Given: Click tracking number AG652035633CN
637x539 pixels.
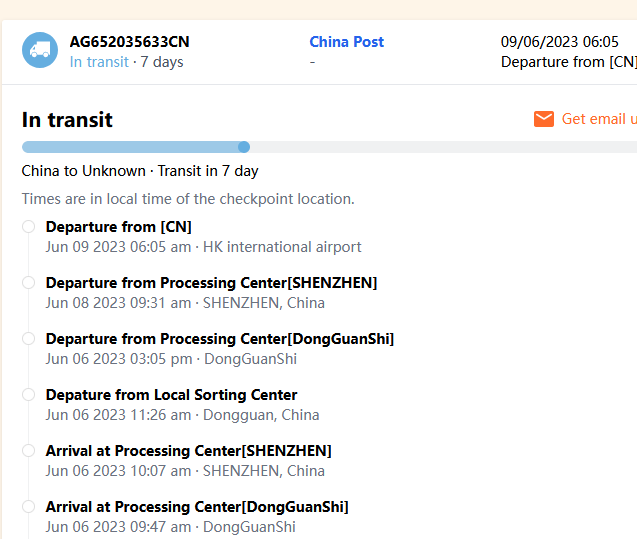Looking at the screenshot, I should 129,42.
